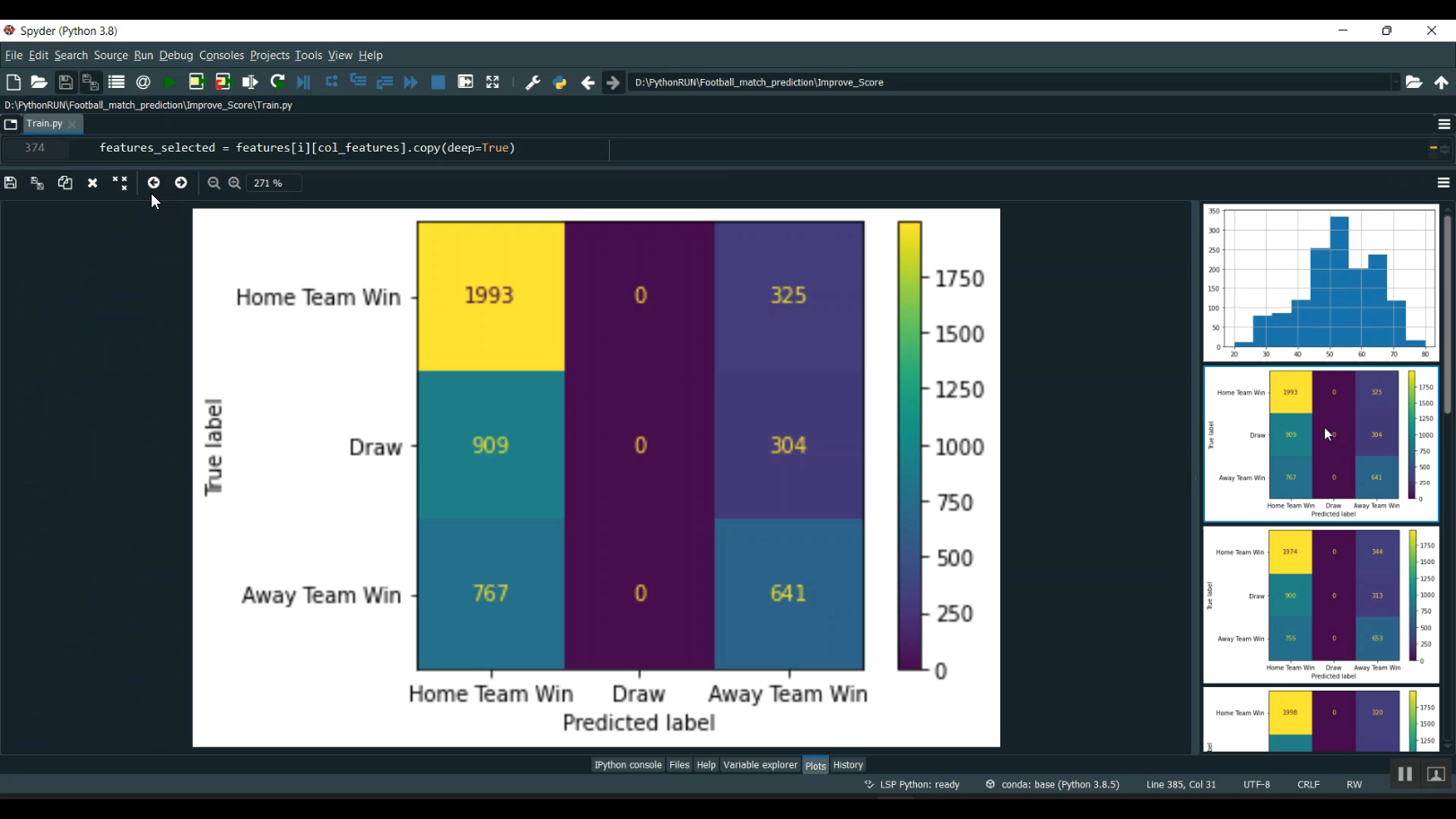1456x819 pixels.
Task: Copy the confusion matrix plot to clipboard
Action: tap(65, 183)
